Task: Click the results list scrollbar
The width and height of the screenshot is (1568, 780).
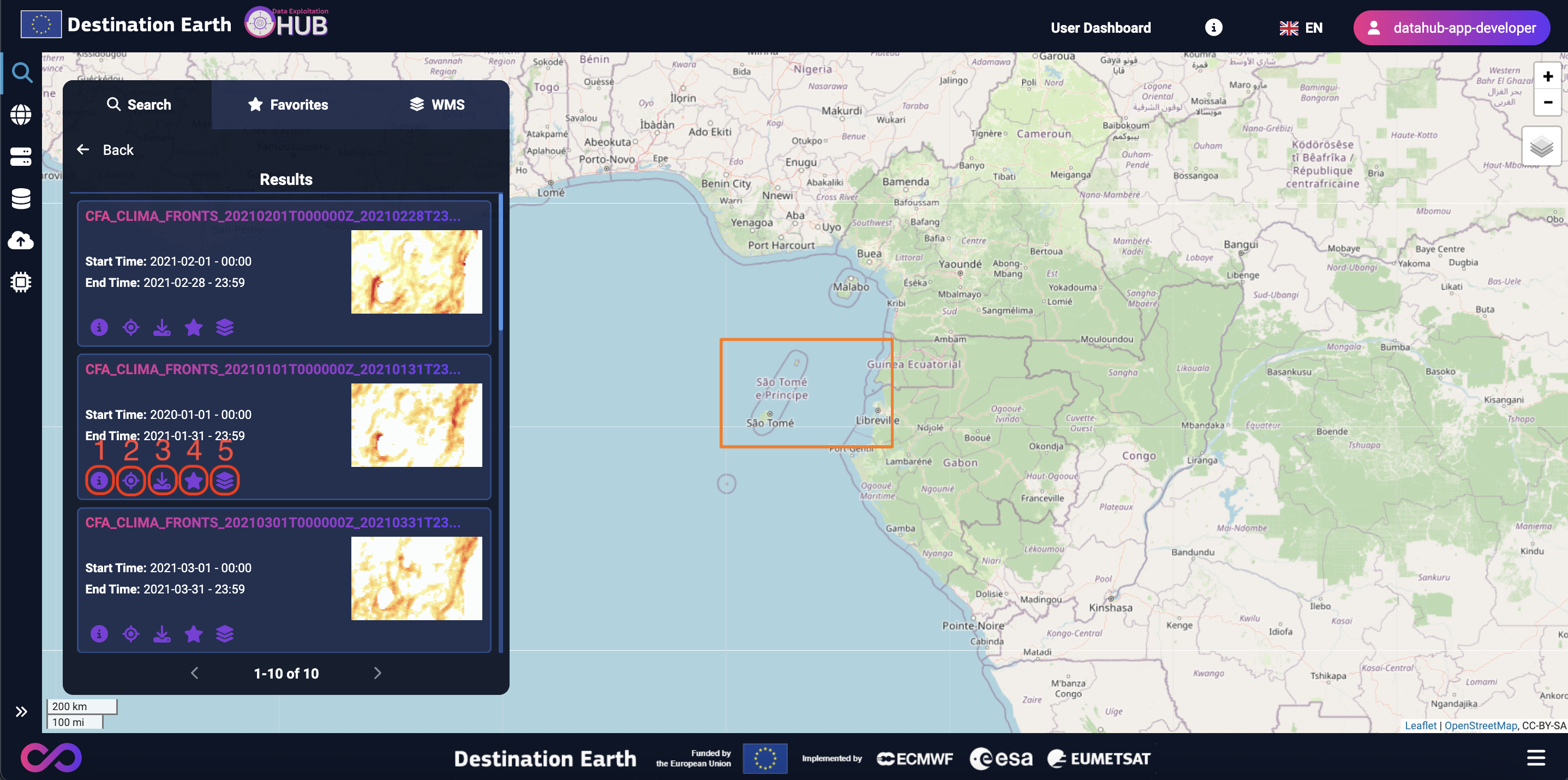Action: tap(500, 262)
